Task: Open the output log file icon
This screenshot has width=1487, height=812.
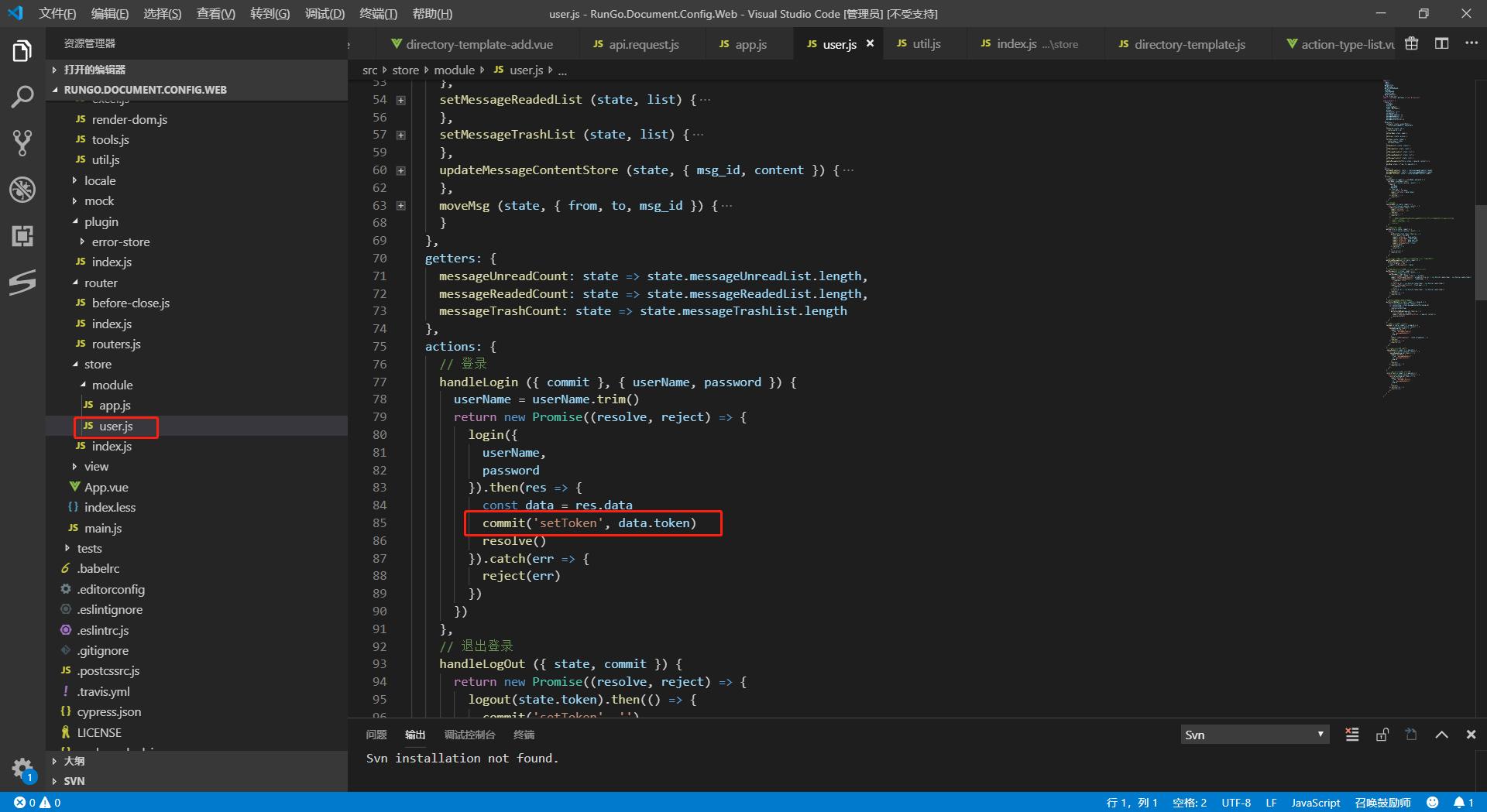Action: 1411,735
